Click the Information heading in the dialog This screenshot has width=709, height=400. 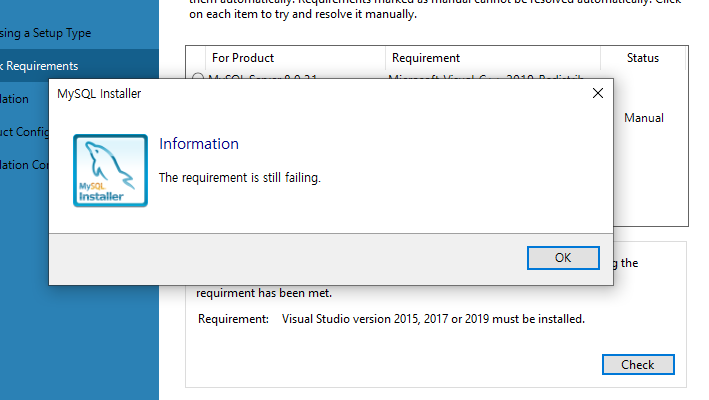point(199,144)
